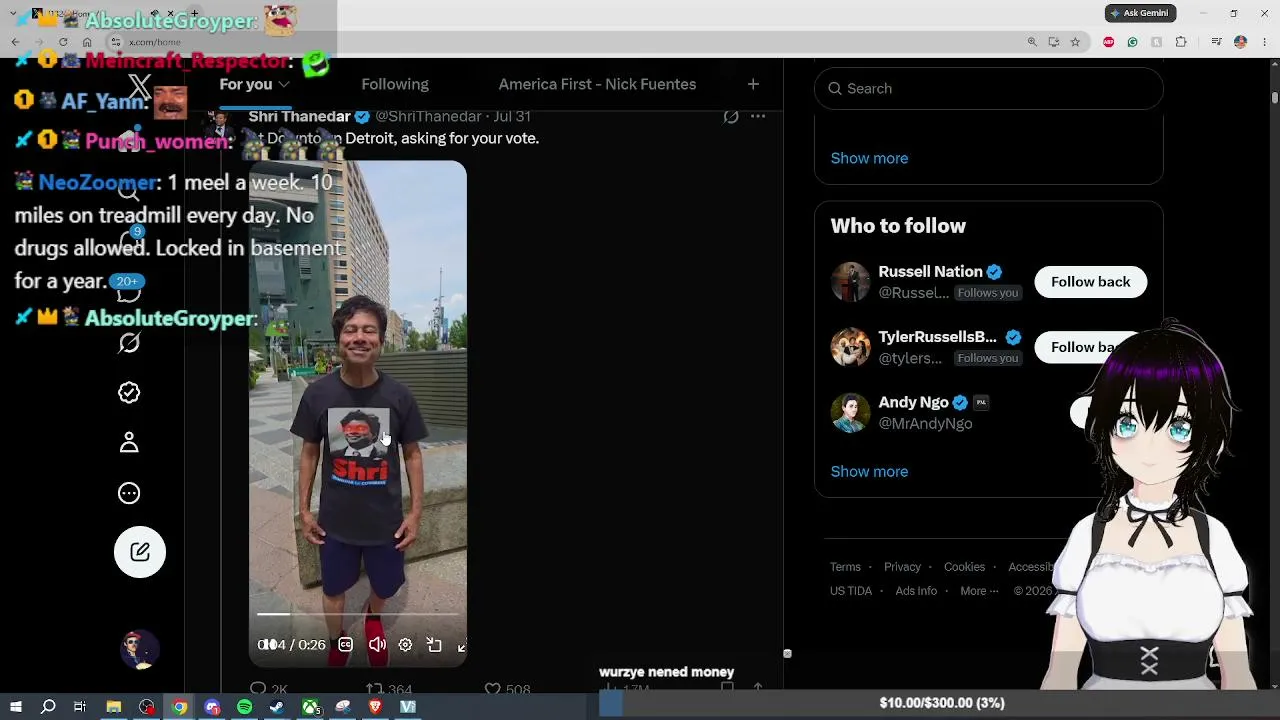Open the Ads Info footer link
Viewport: 1280px width, 720px height.
click(916, 591)
